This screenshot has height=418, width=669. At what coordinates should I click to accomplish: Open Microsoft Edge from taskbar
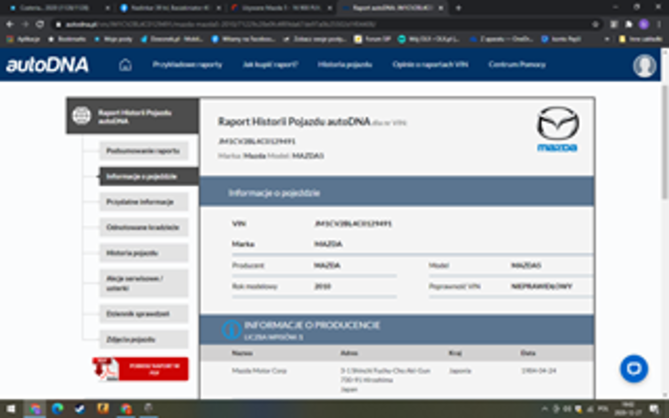tap(58, 409)
